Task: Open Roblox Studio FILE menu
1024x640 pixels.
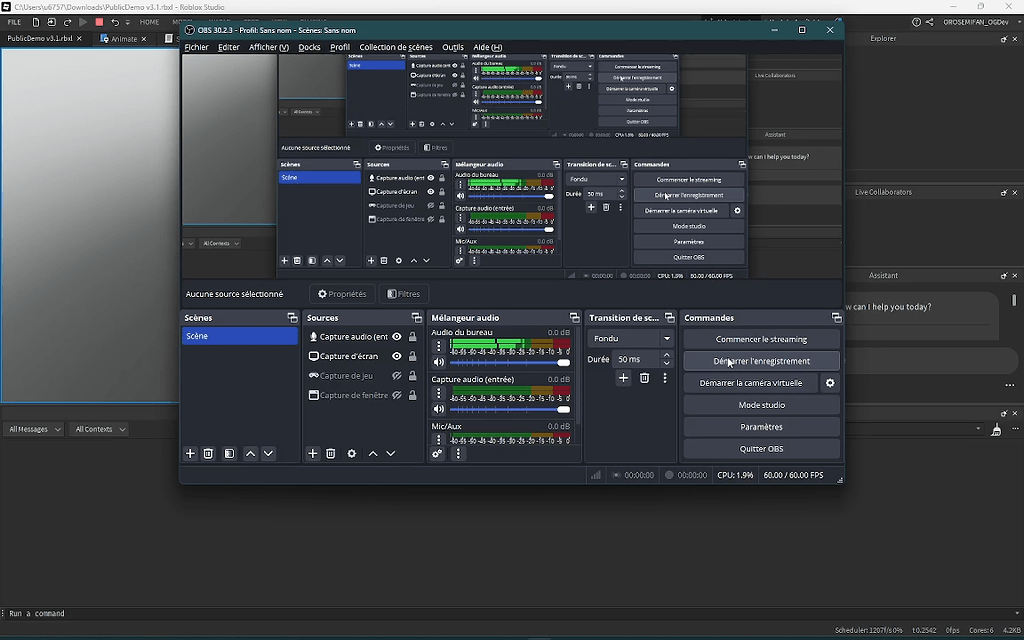Action: click(14, 22)
